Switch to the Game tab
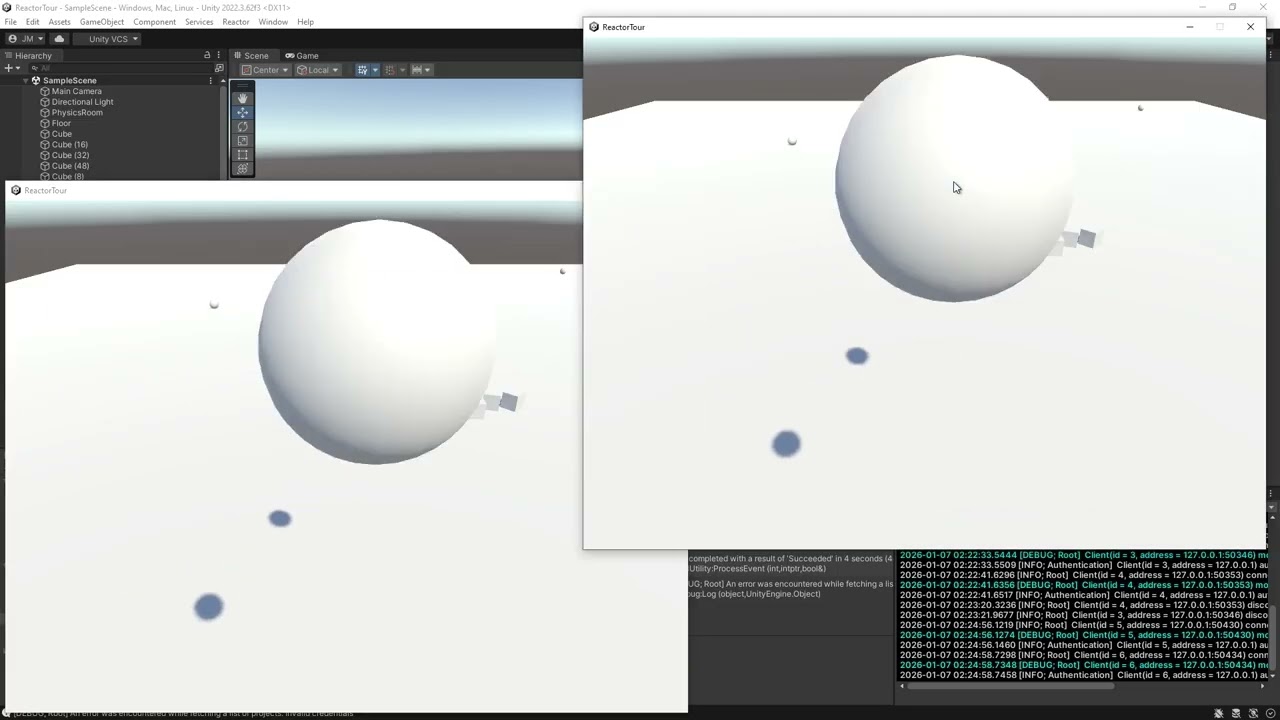Viewport: 1280px width, 720px height. (302, 56)
